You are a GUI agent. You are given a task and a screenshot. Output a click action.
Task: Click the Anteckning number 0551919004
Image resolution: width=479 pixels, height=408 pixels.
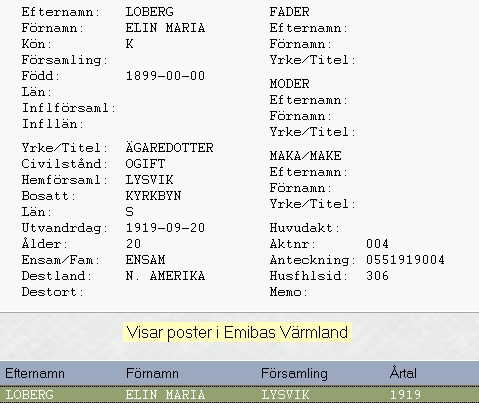[405, 260]
